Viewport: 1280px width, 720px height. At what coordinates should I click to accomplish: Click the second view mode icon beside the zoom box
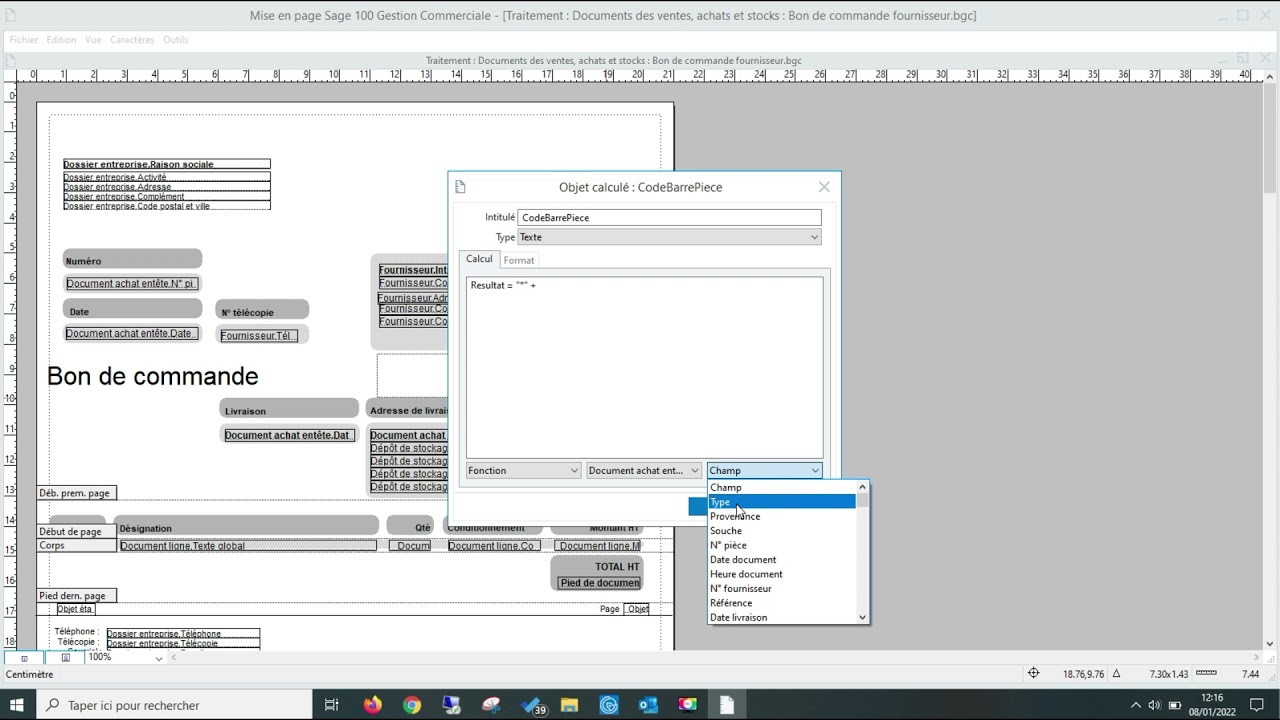tap(66, 658)
